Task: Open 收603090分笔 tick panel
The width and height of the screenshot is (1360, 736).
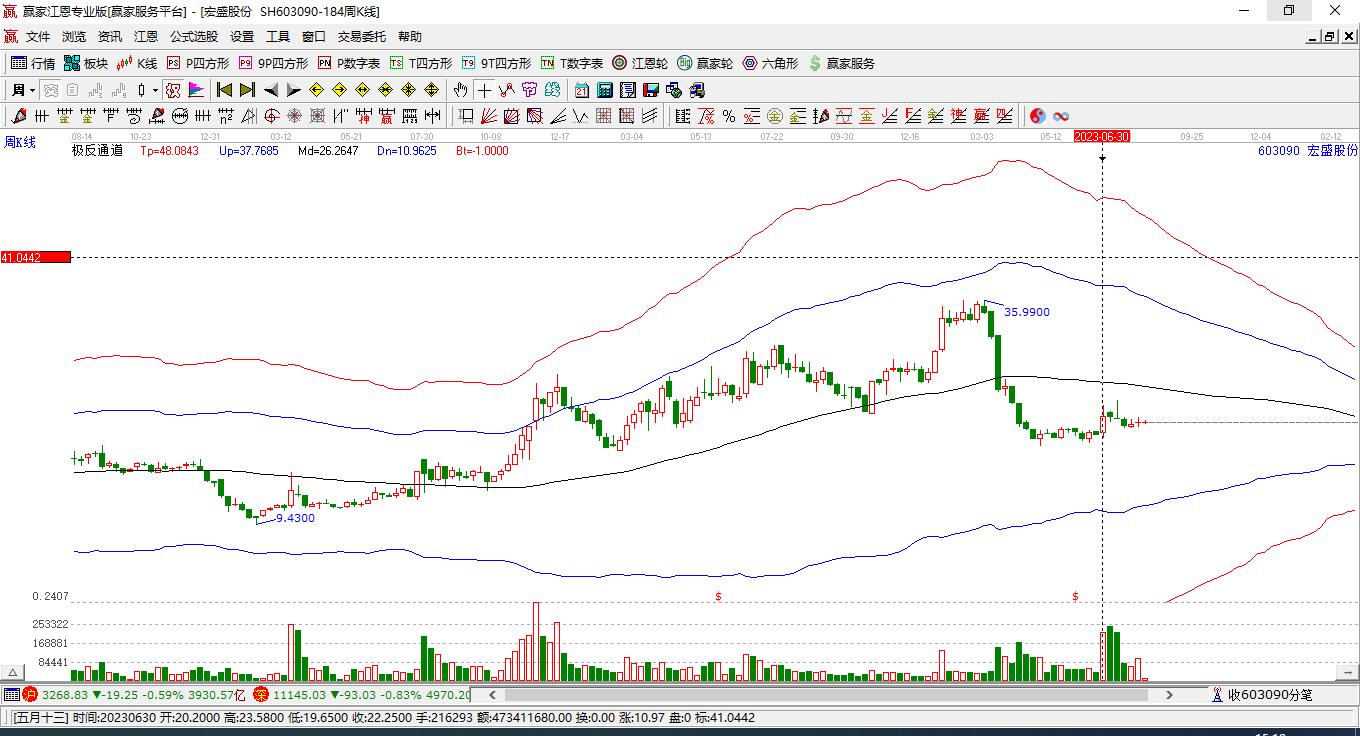Action: 1262,694
